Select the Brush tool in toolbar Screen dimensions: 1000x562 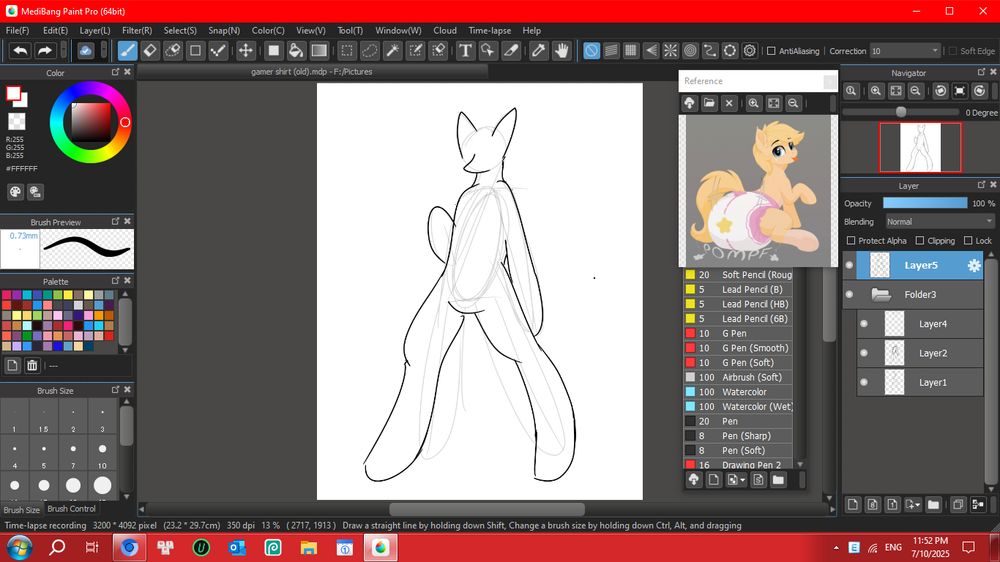click(127, 50)
